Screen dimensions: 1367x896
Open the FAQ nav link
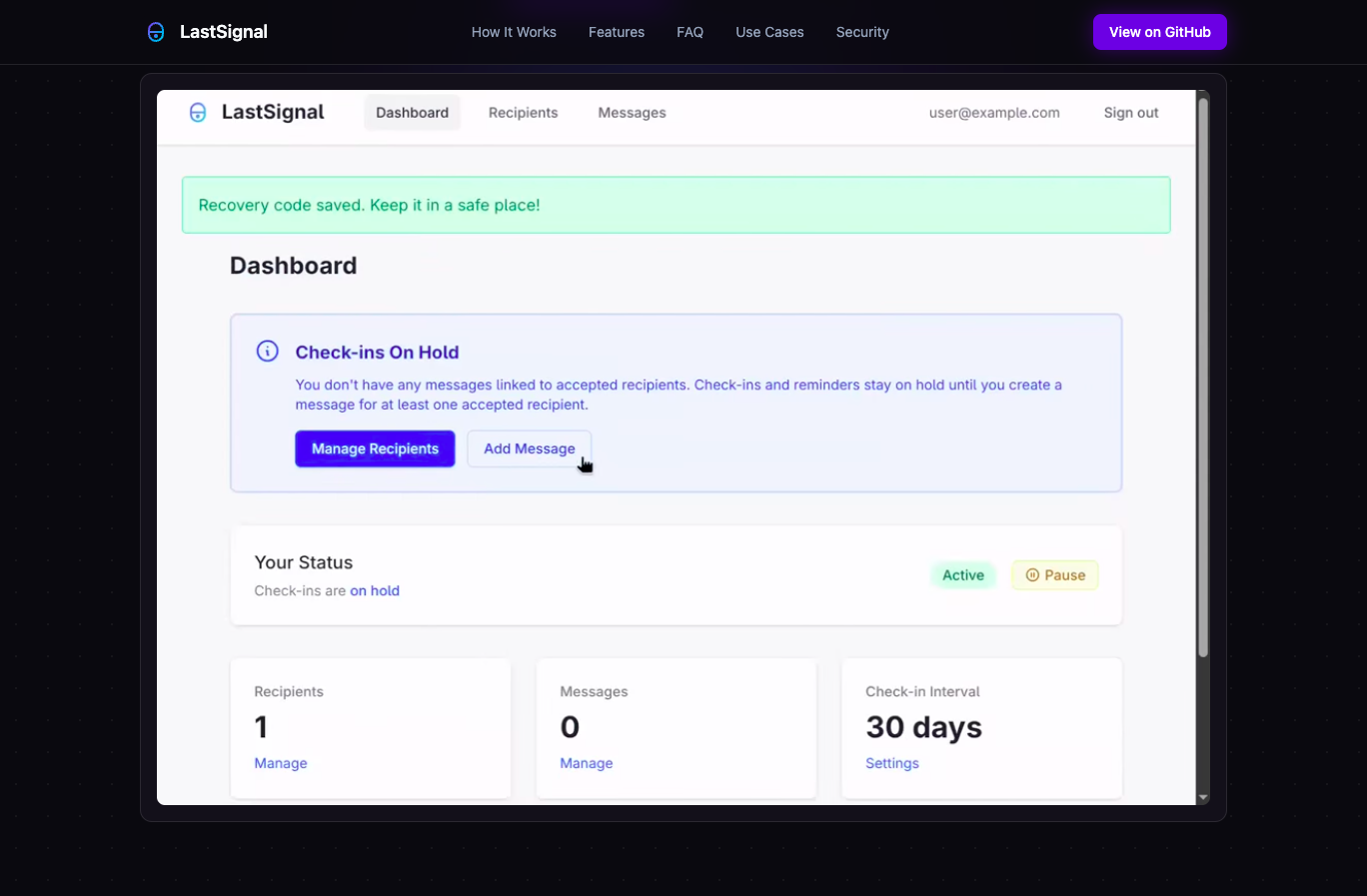689,32
